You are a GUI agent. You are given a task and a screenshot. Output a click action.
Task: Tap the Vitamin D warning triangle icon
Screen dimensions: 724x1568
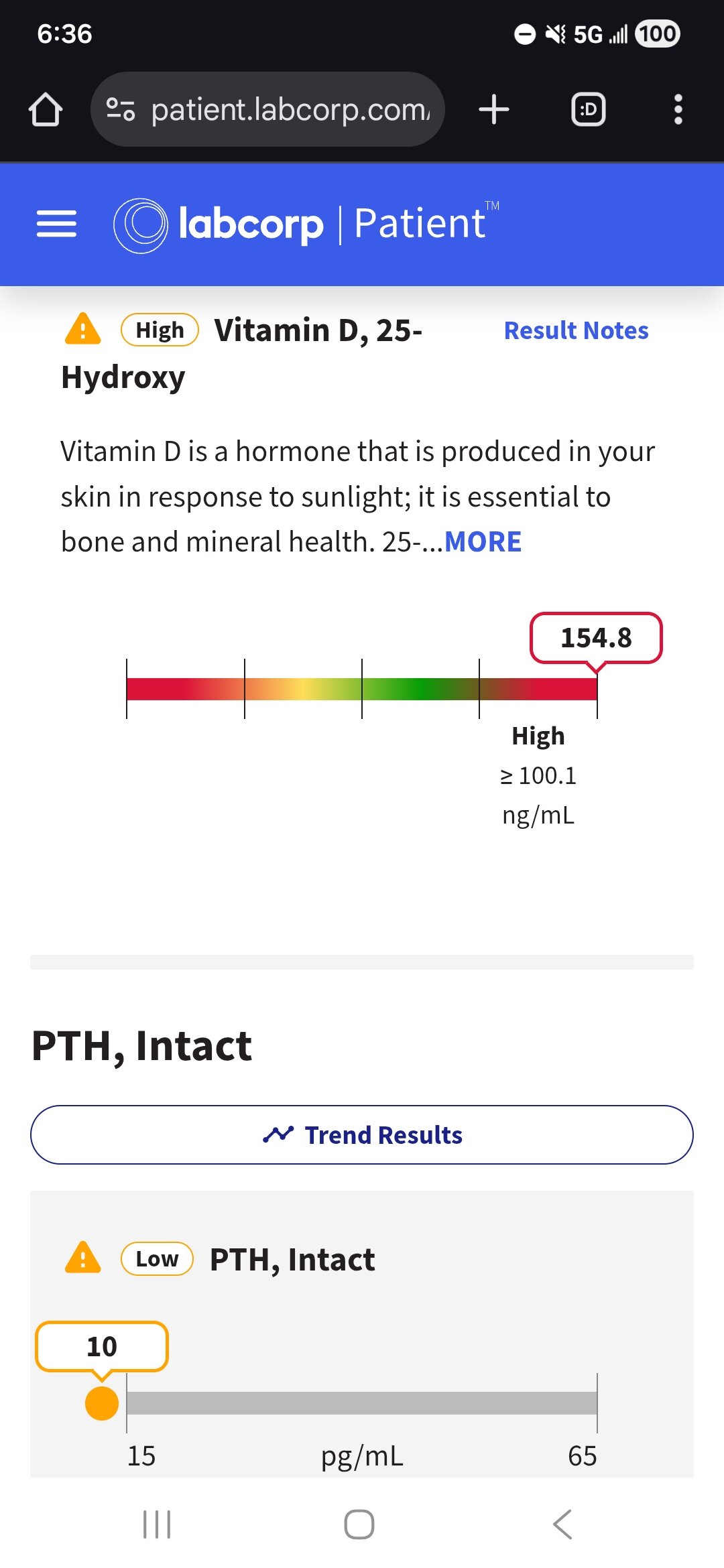click(82, 330)
